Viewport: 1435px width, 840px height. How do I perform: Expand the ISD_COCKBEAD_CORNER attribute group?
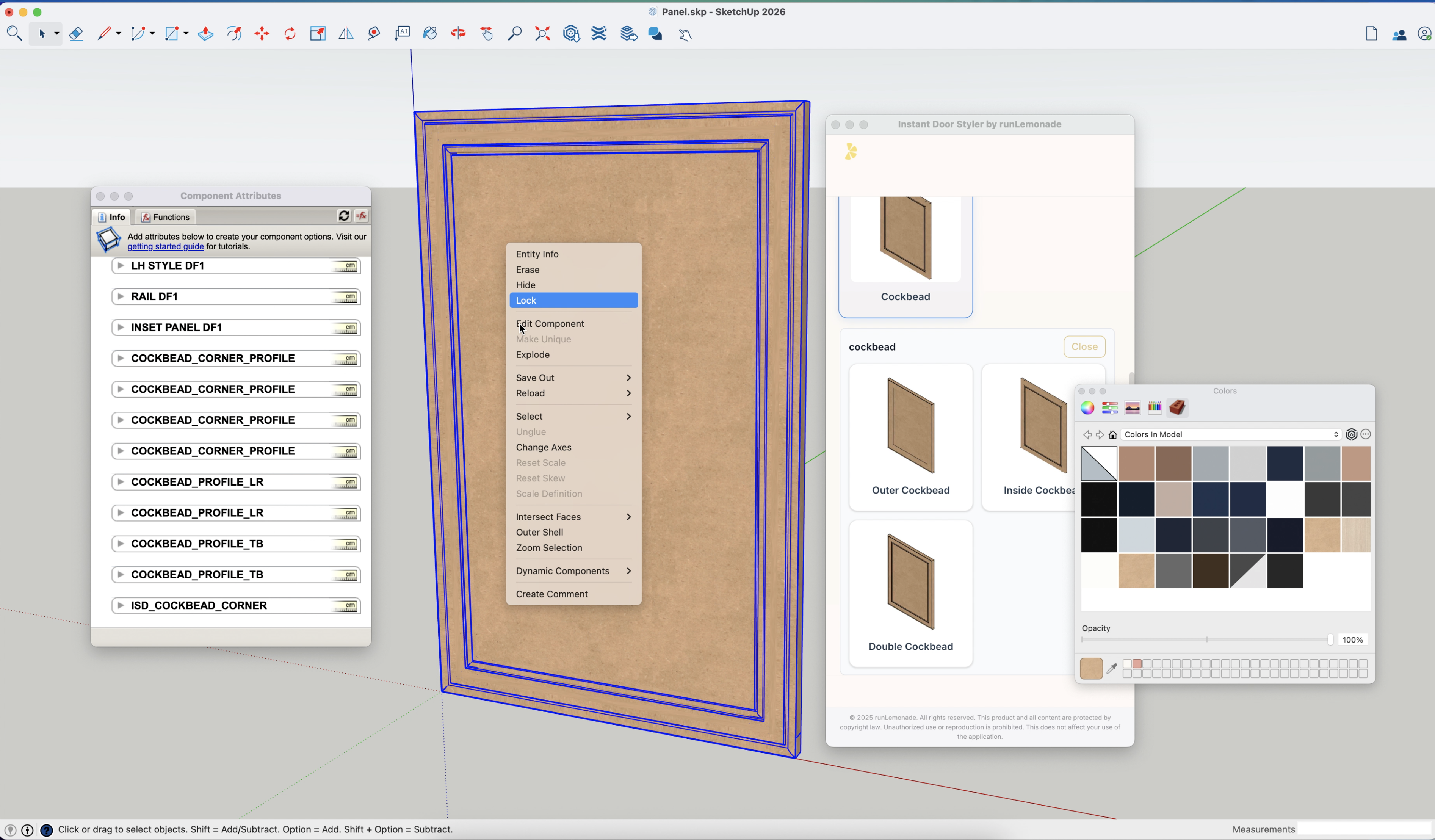click(120, 605)
